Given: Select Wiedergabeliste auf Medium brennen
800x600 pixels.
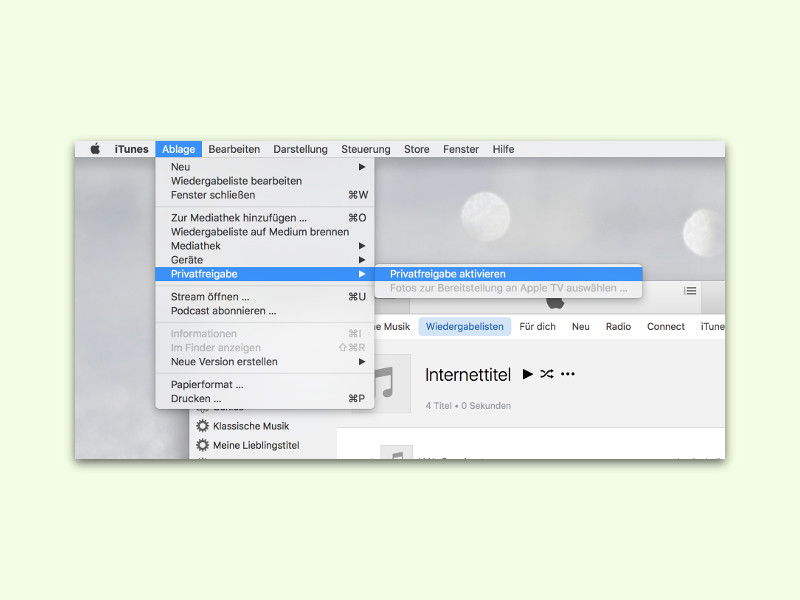Looking at the screenshot, I should [x=265, y=232].
